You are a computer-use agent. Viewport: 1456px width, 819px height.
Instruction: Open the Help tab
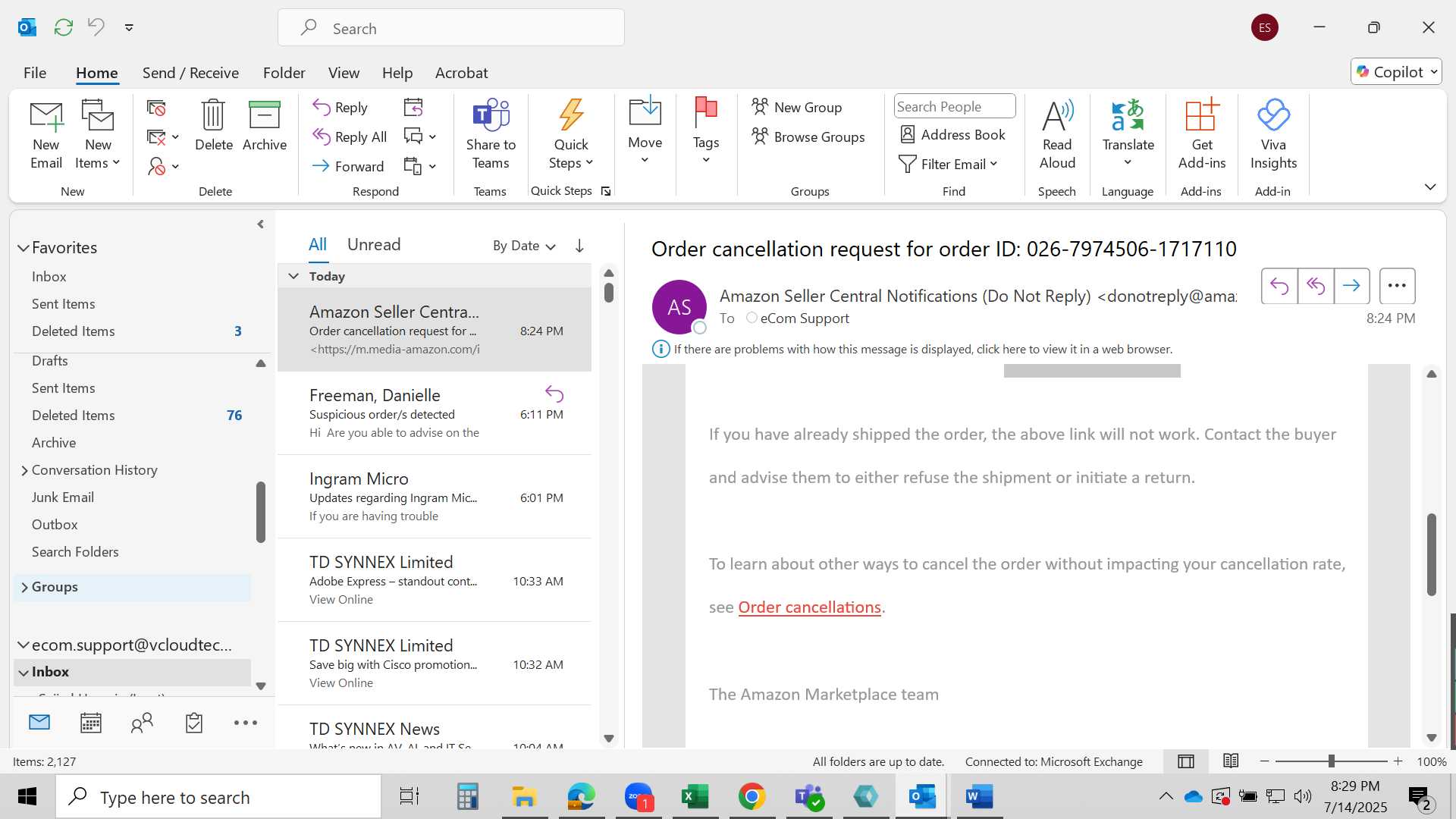click(397, 73)
